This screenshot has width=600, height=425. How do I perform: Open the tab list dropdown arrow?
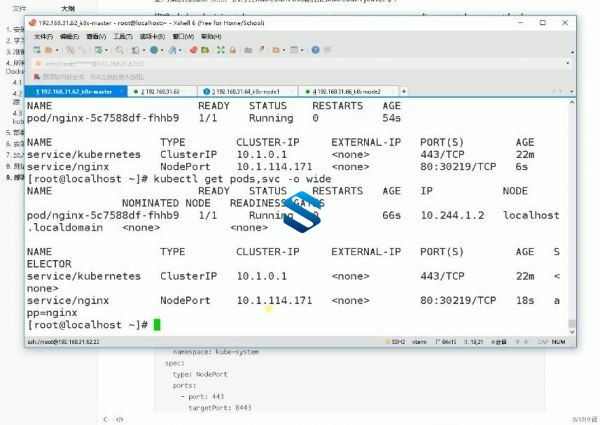click(x=572, y=92)
